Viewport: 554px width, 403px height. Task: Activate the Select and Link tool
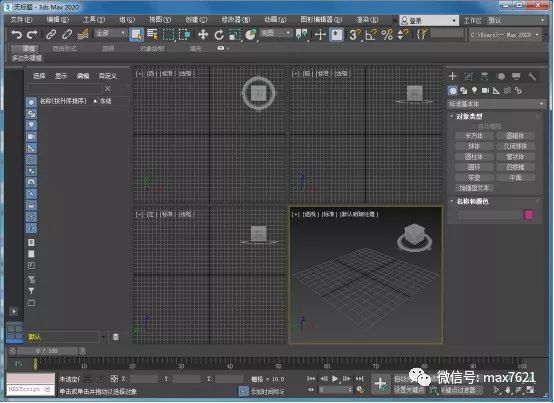point(51,34)
